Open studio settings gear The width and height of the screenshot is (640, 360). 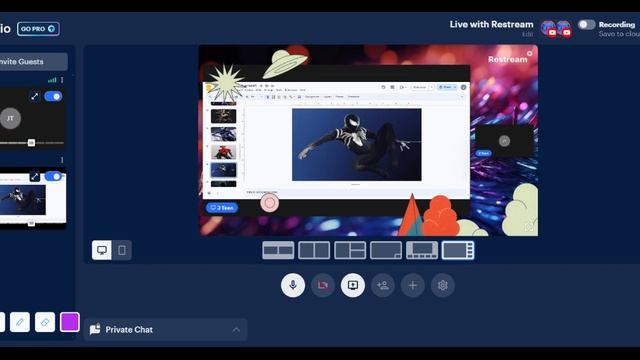[x=442, y=285]
